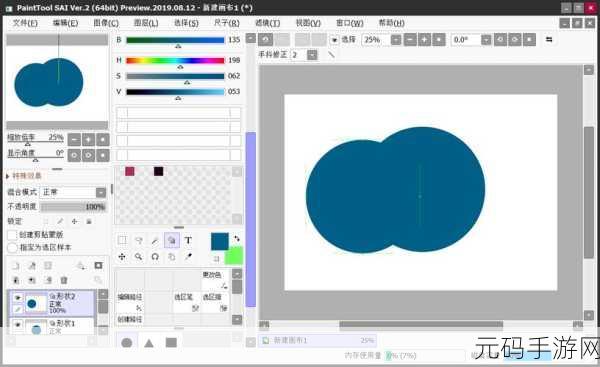Toggle visibility of layer 形状1
The width and height of the screenshot is (600, 367).
click(x=18, y=325)
